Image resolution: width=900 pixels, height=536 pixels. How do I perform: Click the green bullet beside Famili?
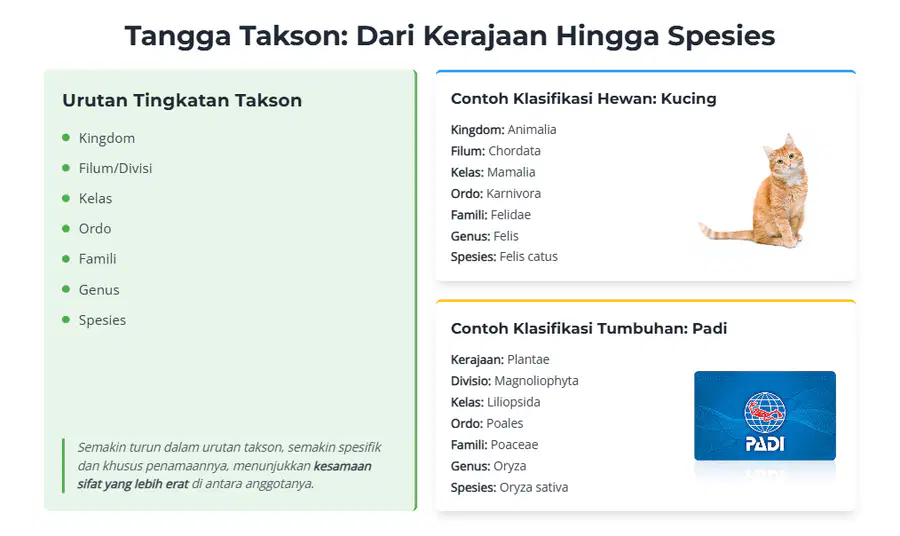point(66,259)
